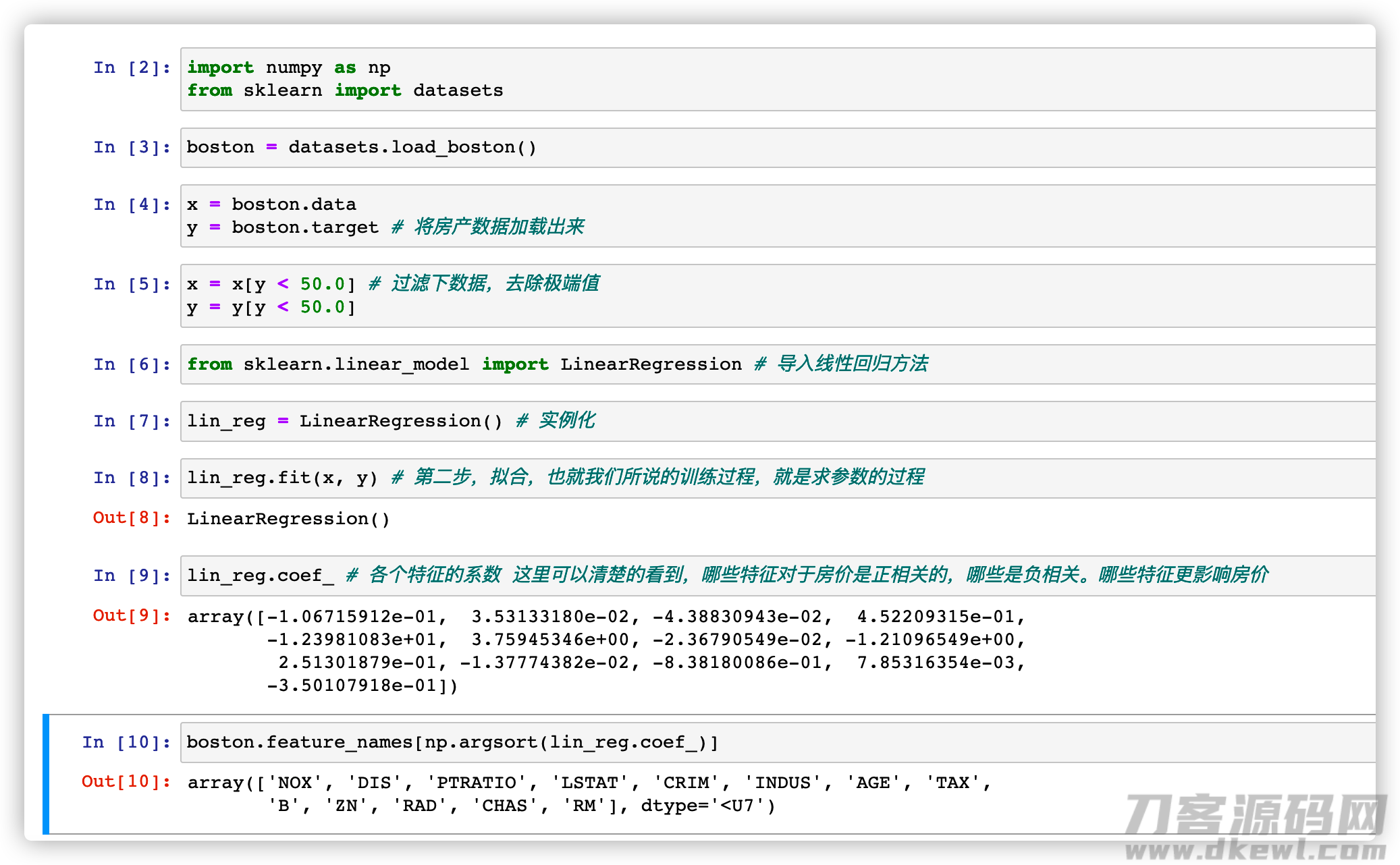The width and height of the screenshot is (1400, 865).
Task: Select the lin_reg = LinearRegression() cell
Action: tap(778, 421)
